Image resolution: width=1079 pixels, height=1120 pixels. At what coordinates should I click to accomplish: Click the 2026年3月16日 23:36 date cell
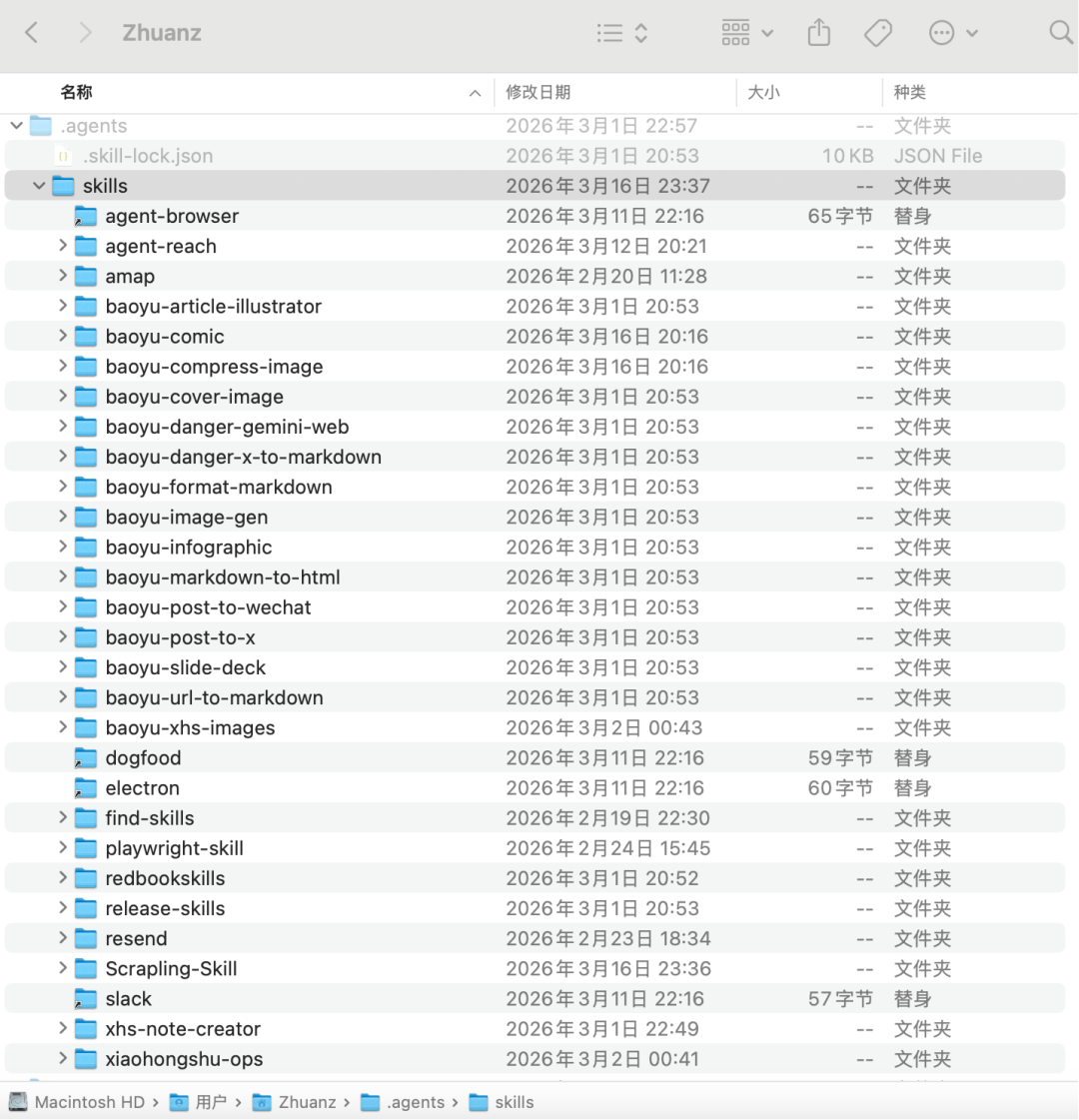(x=608, y=969)
